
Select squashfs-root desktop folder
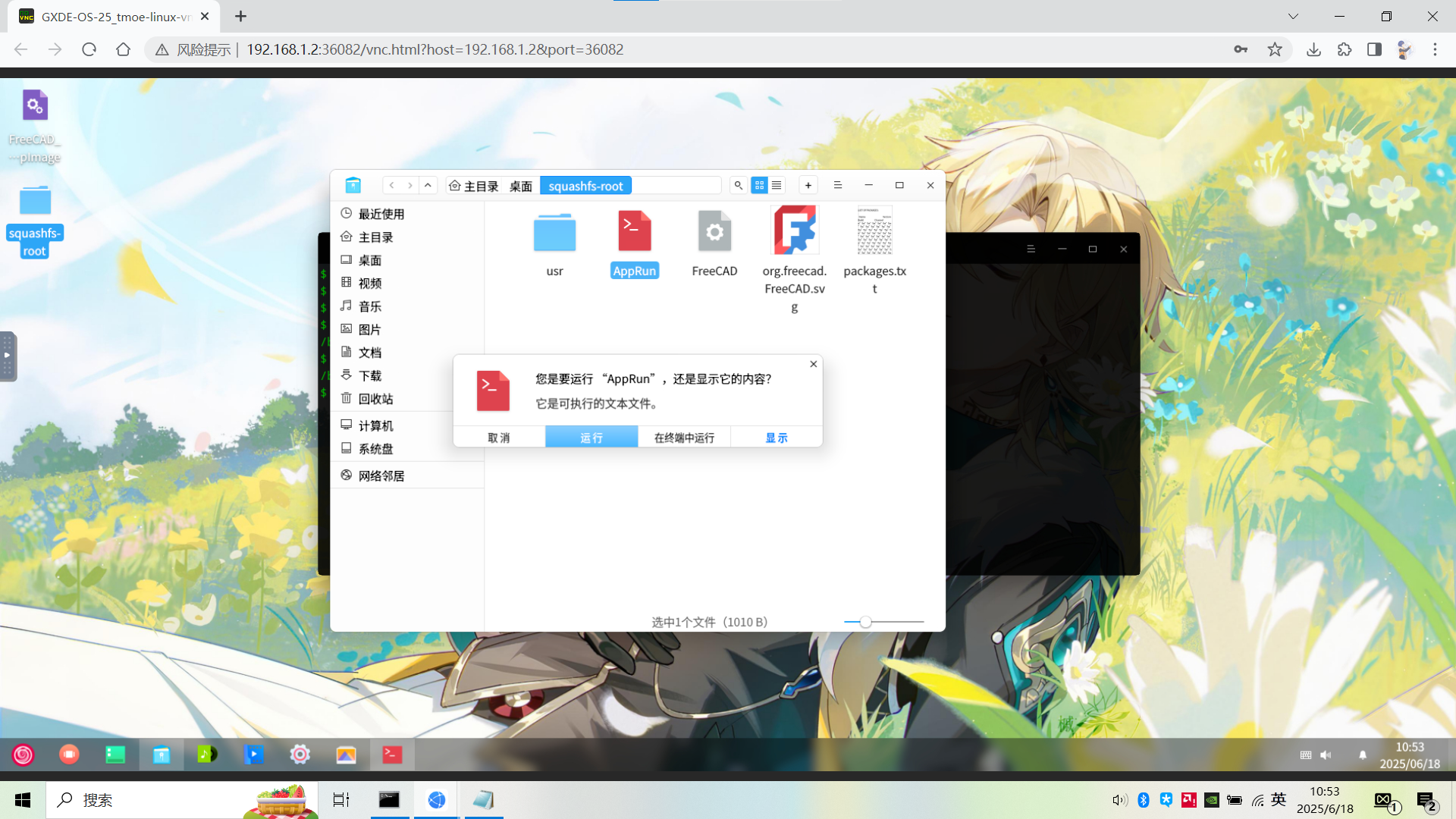(35, 221)
